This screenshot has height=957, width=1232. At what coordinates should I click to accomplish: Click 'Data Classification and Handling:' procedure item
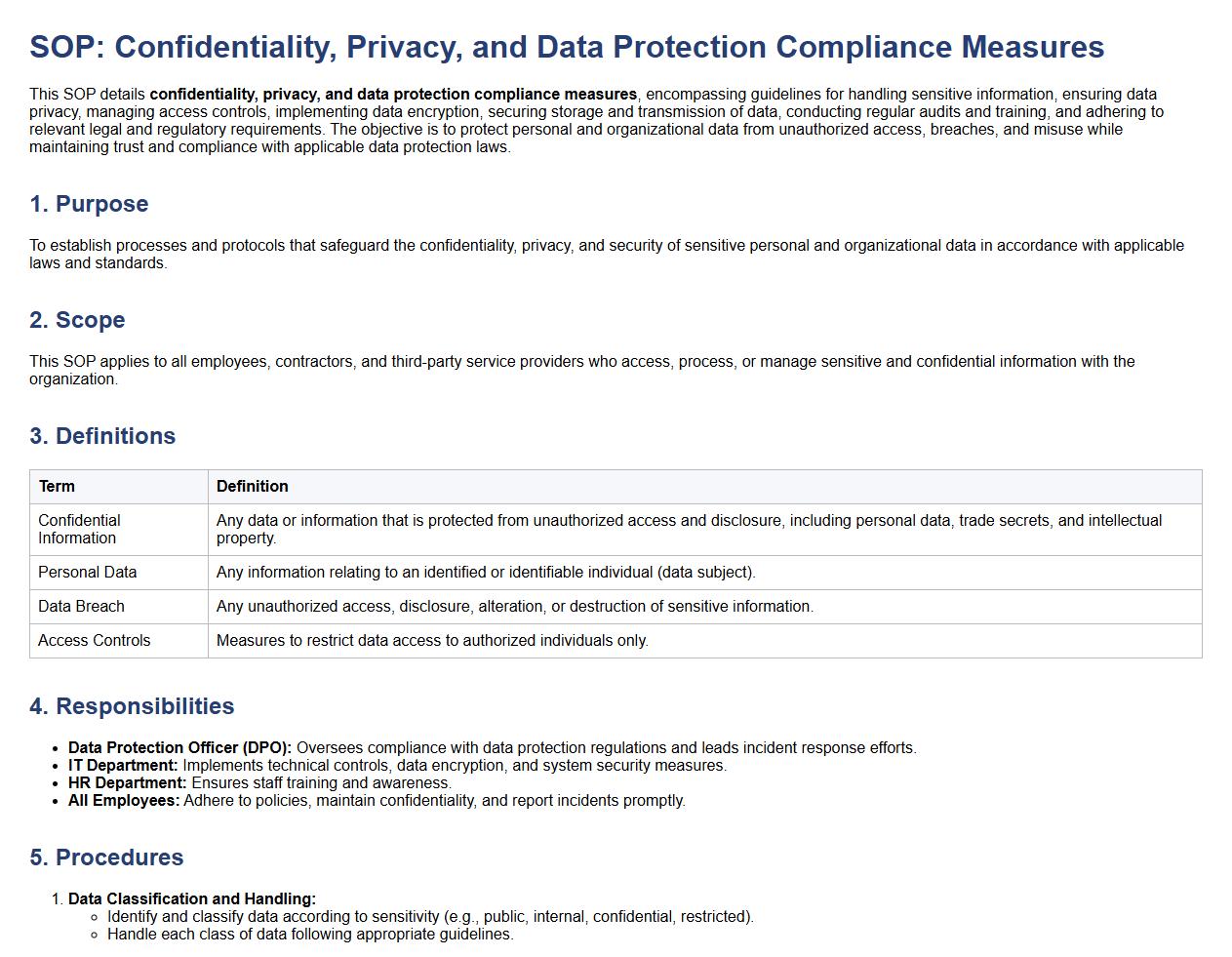[191, 898]
